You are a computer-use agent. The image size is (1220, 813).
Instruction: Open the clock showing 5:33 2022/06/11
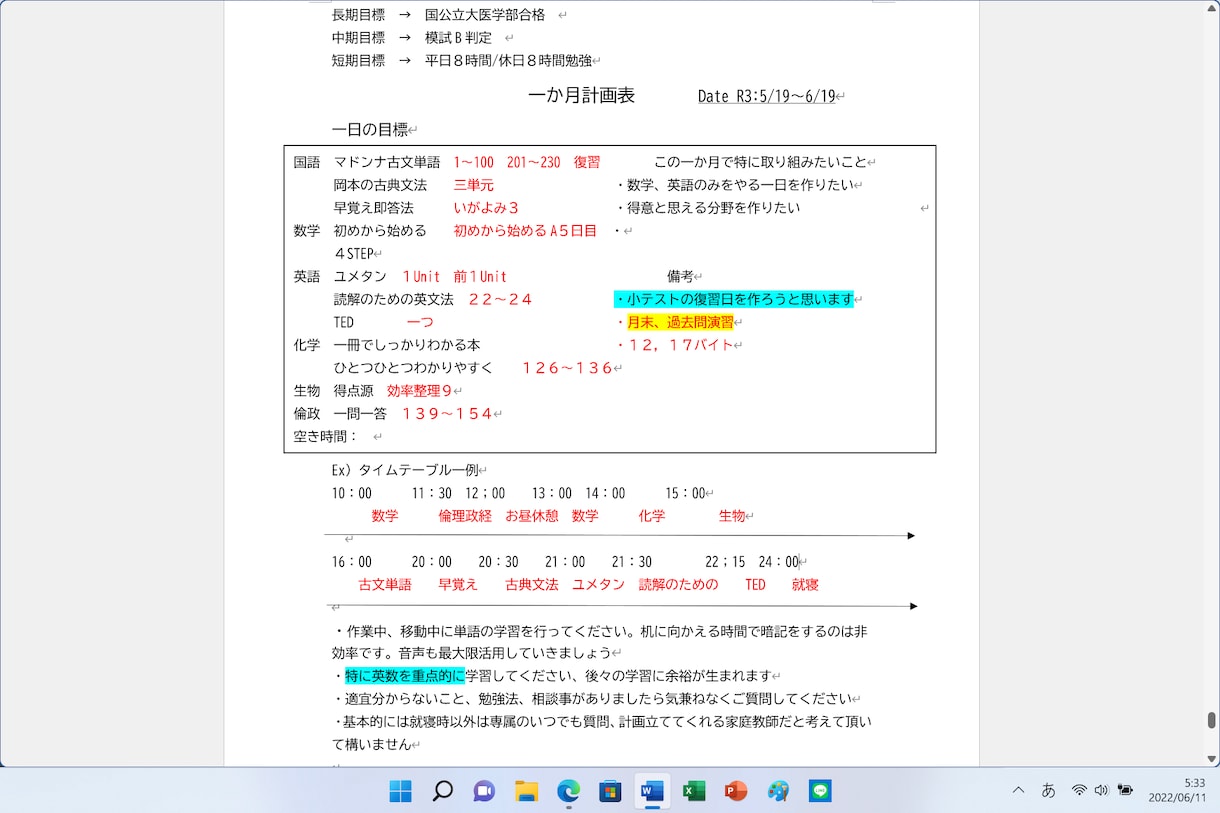(1177, 791)
